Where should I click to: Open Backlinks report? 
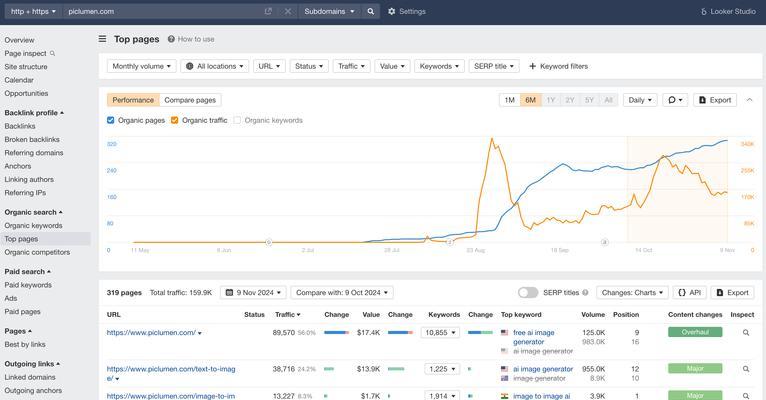point(20,126)
